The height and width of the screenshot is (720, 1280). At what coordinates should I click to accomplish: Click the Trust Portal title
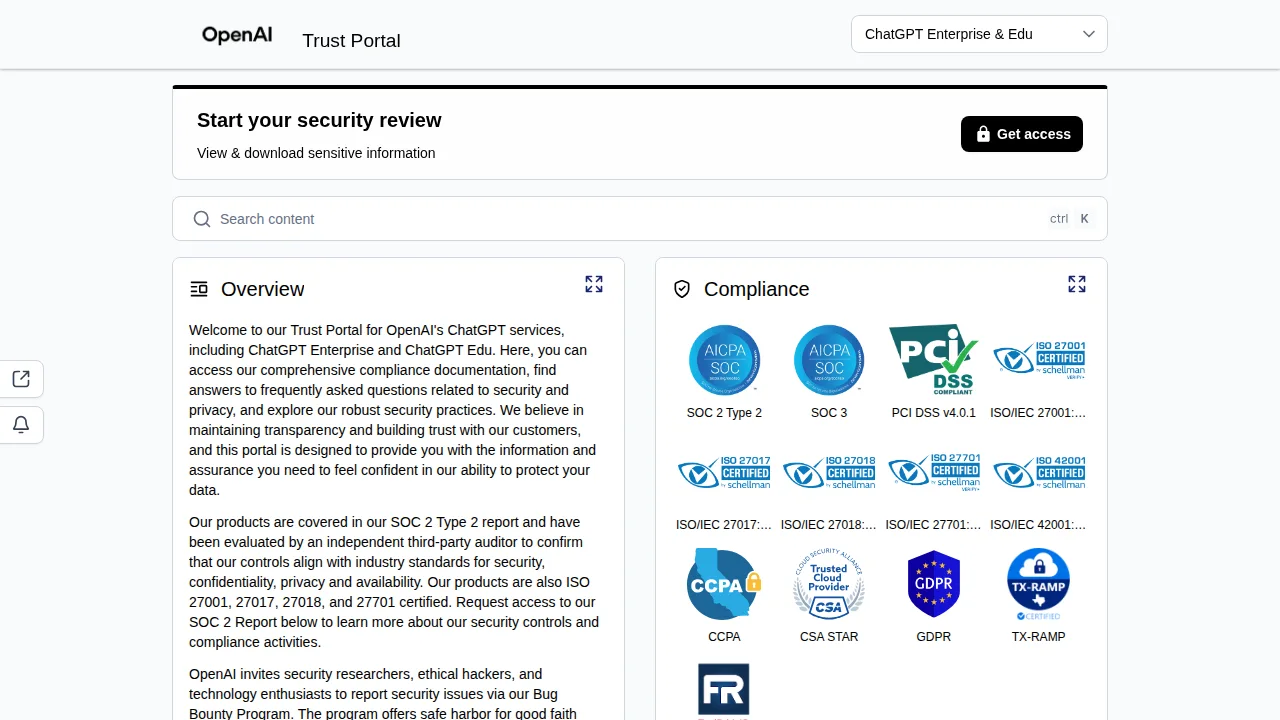click(351, 41)
